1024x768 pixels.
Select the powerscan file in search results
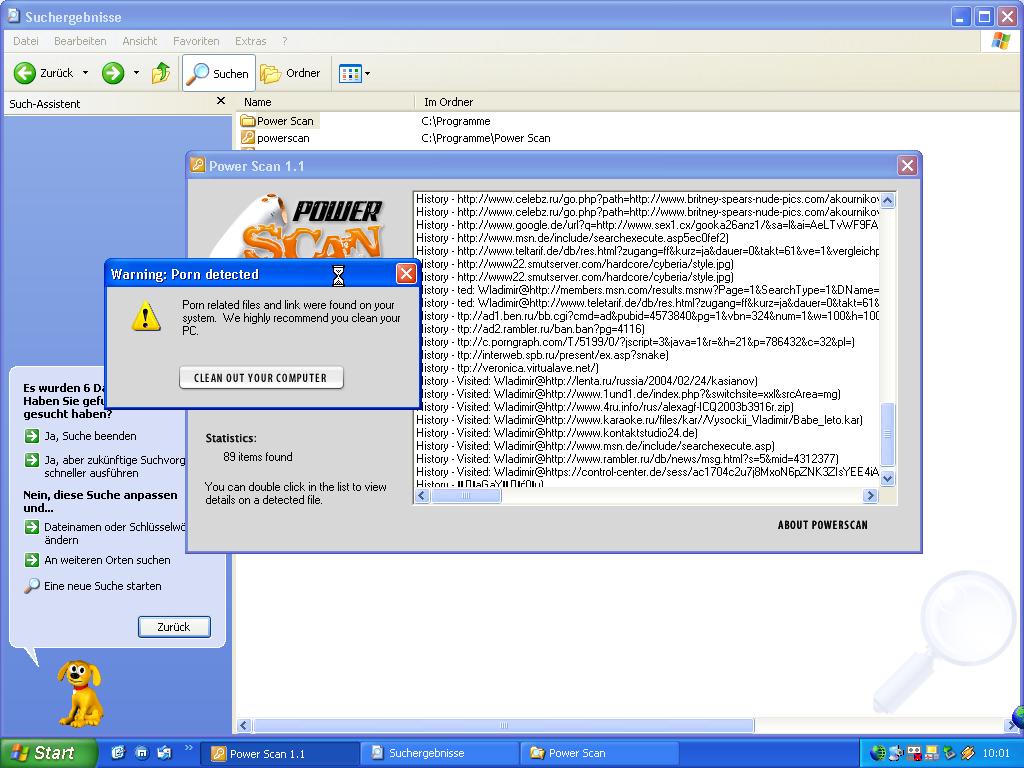click(276, 138)
